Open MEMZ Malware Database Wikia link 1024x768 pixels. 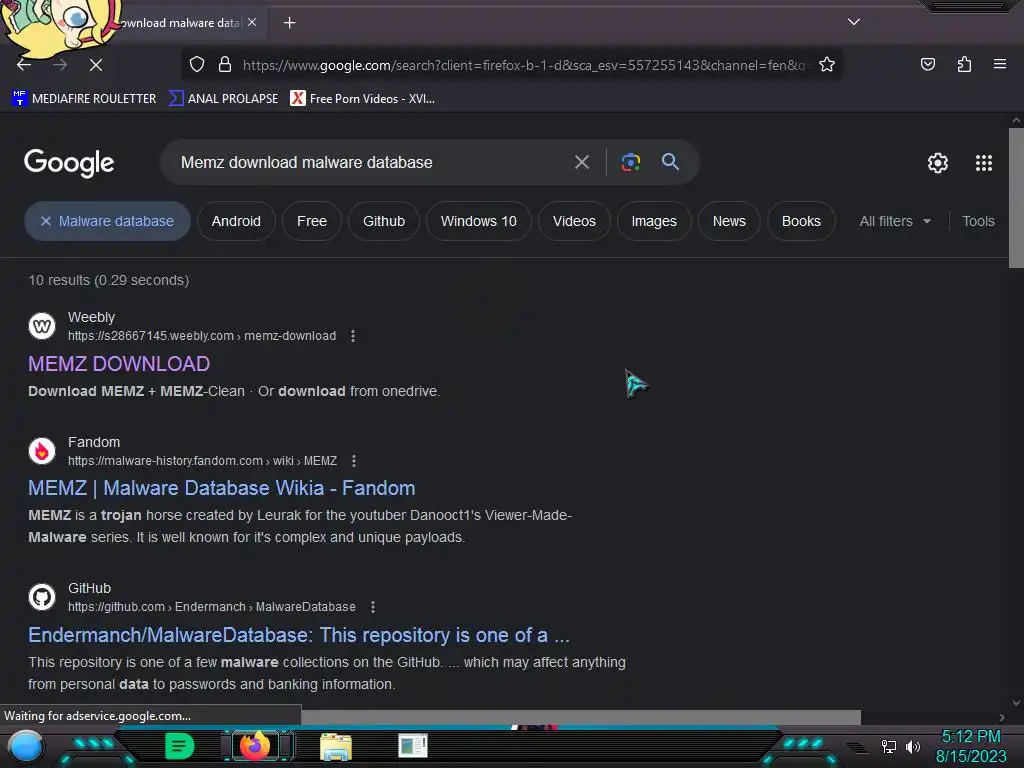click(x=221, y=488)
